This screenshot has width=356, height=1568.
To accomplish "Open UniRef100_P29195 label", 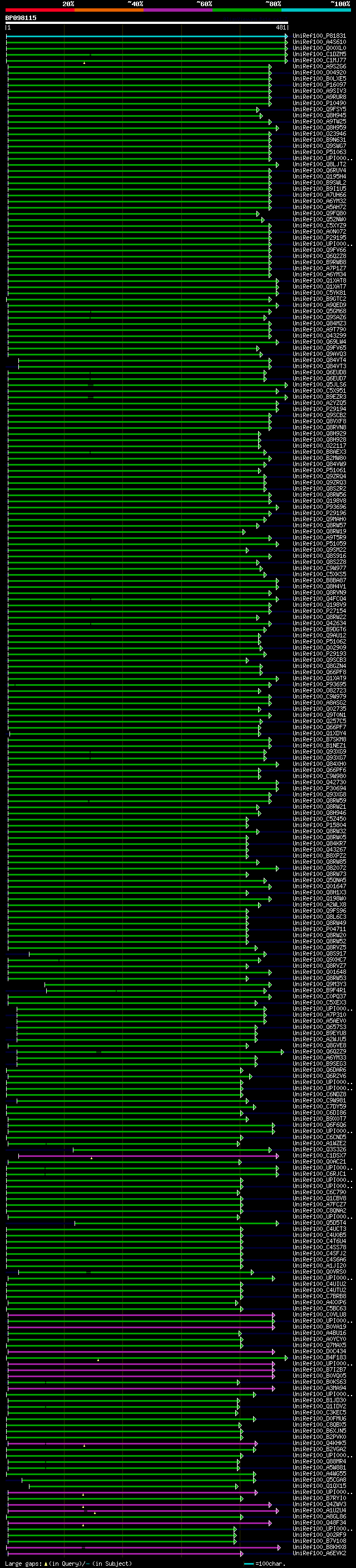I will 319,238.
